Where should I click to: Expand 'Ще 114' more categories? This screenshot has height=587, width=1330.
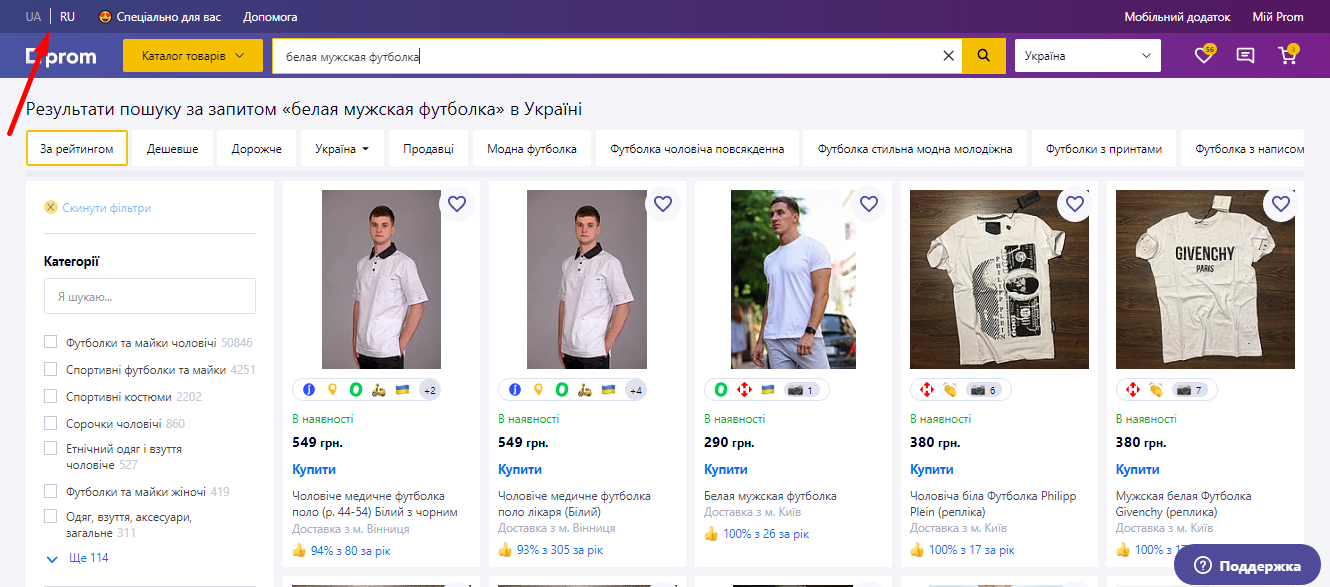click(x=77, y=558)
